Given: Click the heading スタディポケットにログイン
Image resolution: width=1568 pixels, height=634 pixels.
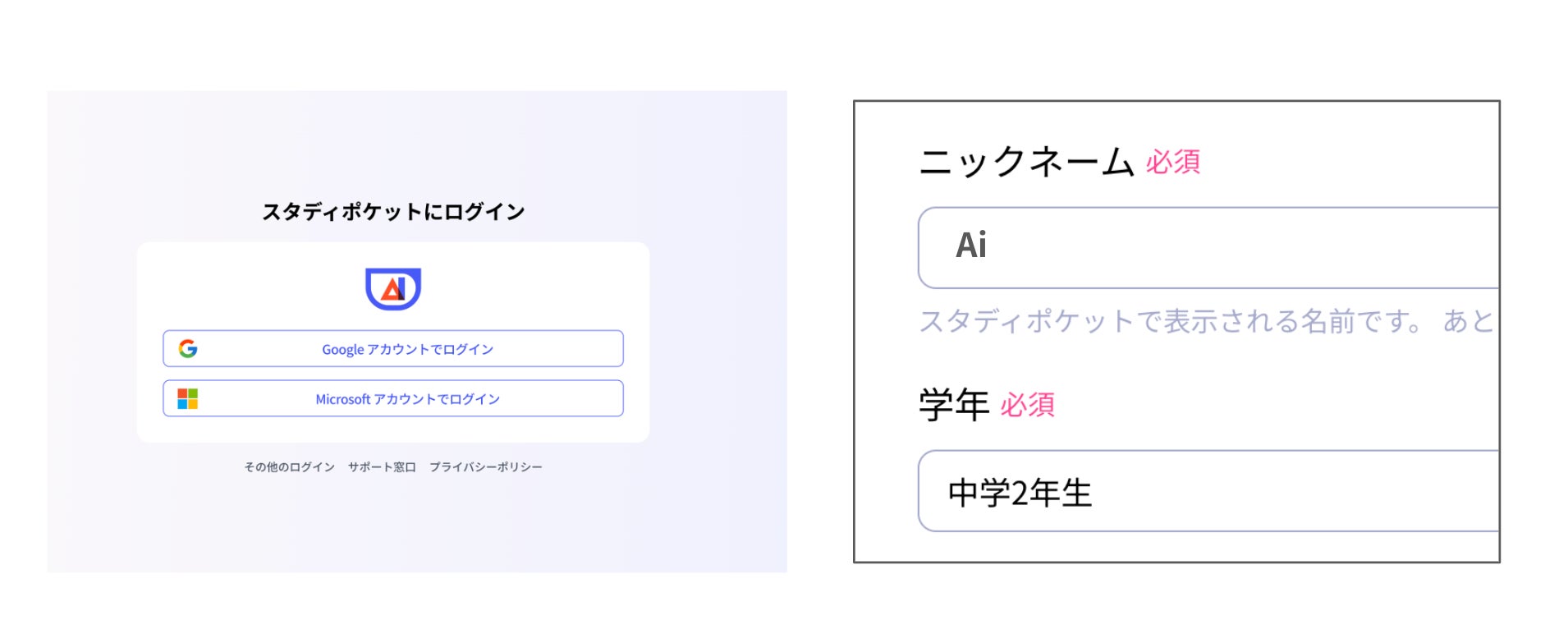Looking at the screenshot, I should 393,212.
